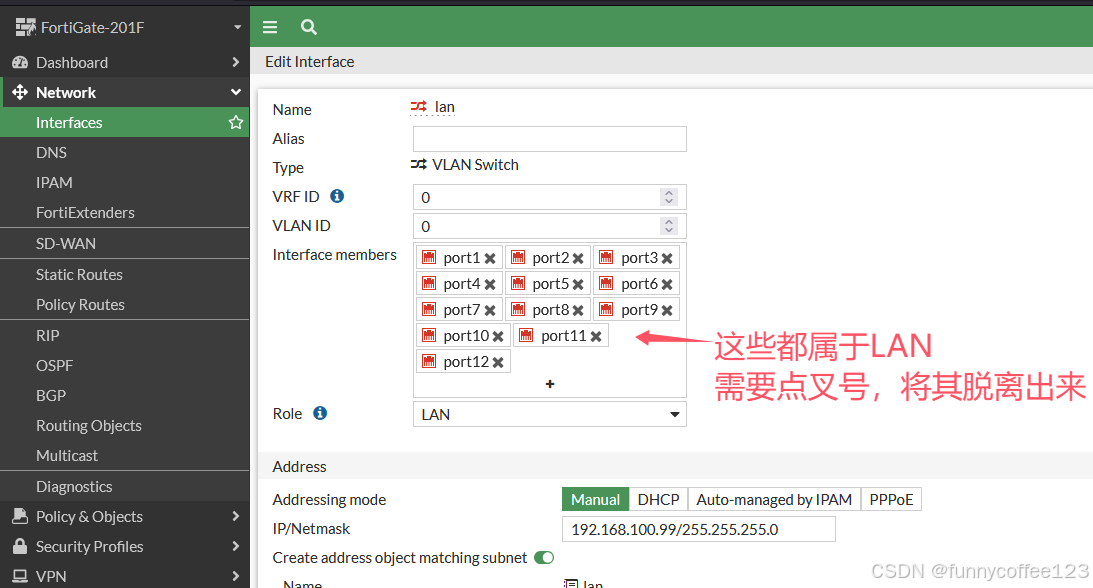Click the VRF ID info icon
This screenshot has width=1093, height=588.
(337, 196)
